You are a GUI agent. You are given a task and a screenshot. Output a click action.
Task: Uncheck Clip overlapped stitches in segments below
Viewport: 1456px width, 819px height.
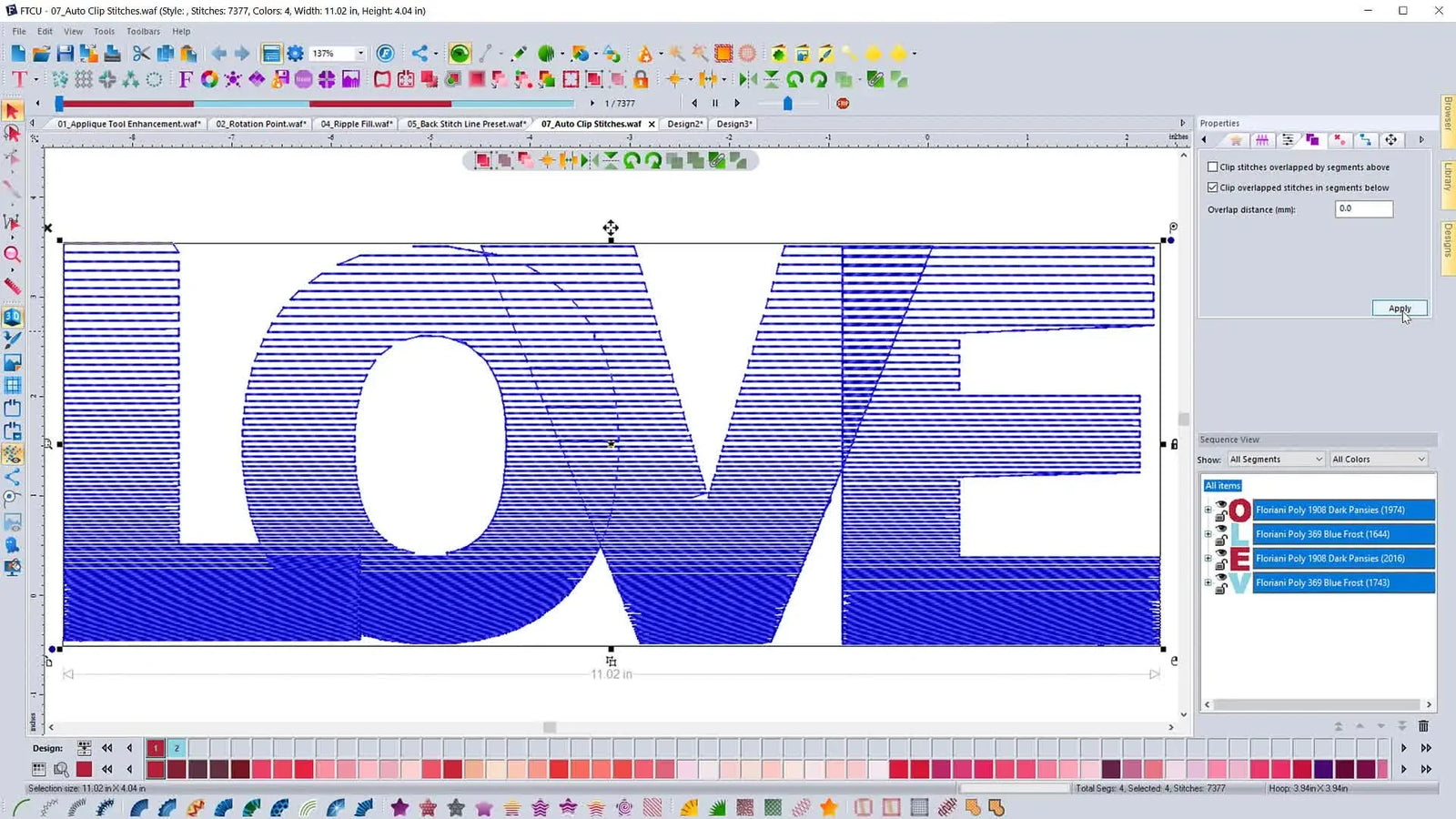1213,187
